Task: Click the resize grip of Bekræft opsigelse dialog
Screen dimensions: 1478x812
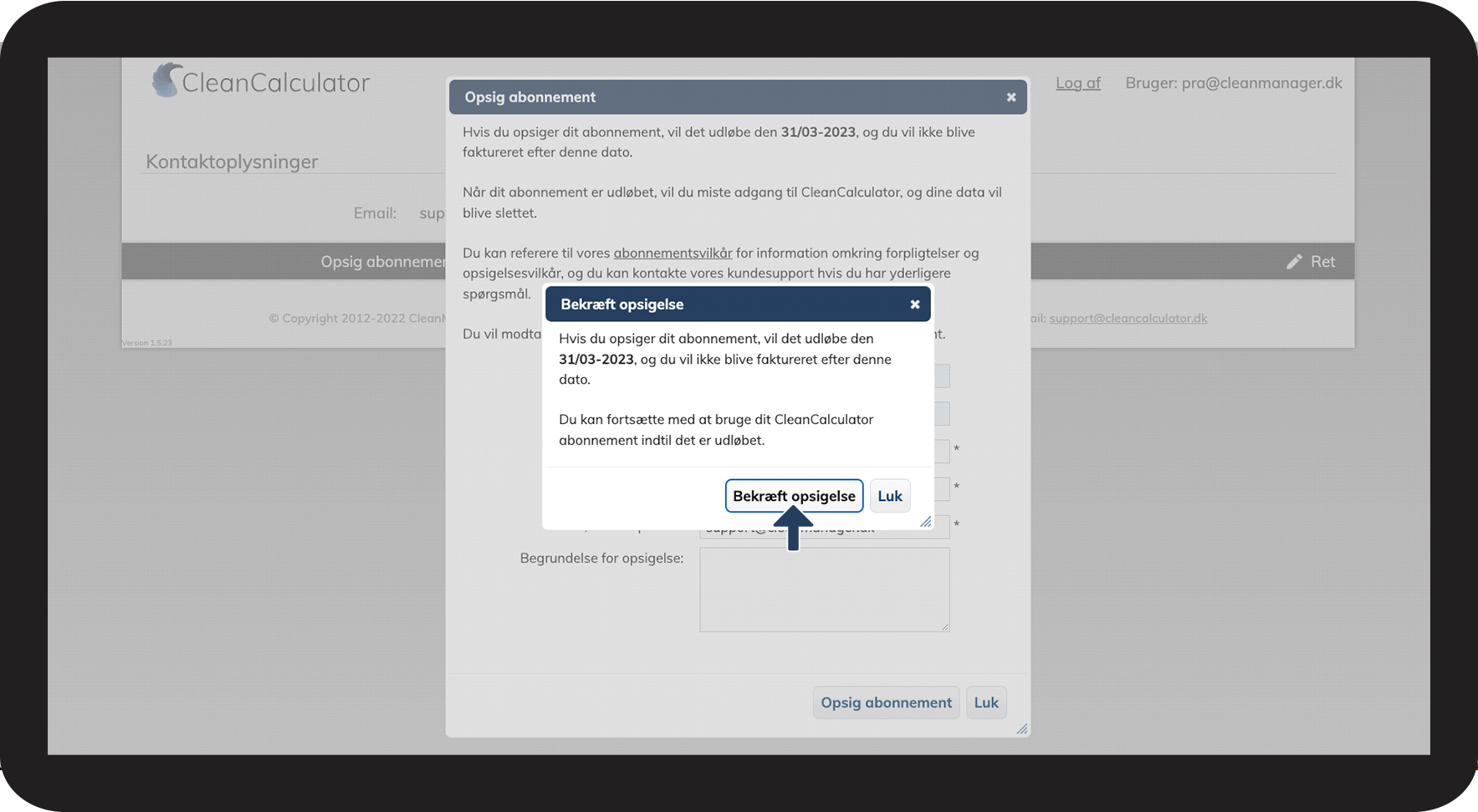Action: 926,522
